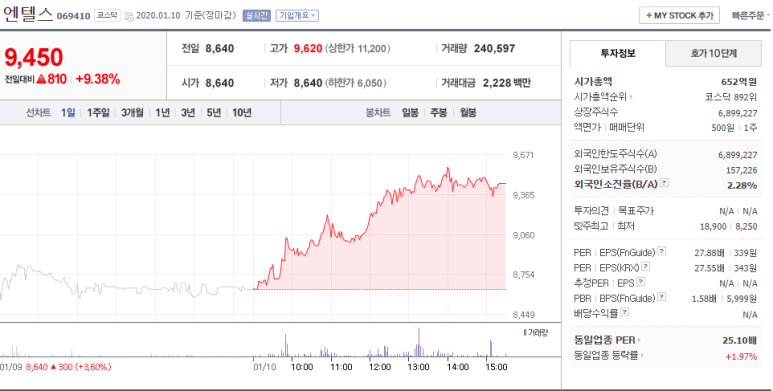Viewport: 773px width, 391px height.
Task: Click the help icon beside 배당수익률
Action: click(625, 312)
